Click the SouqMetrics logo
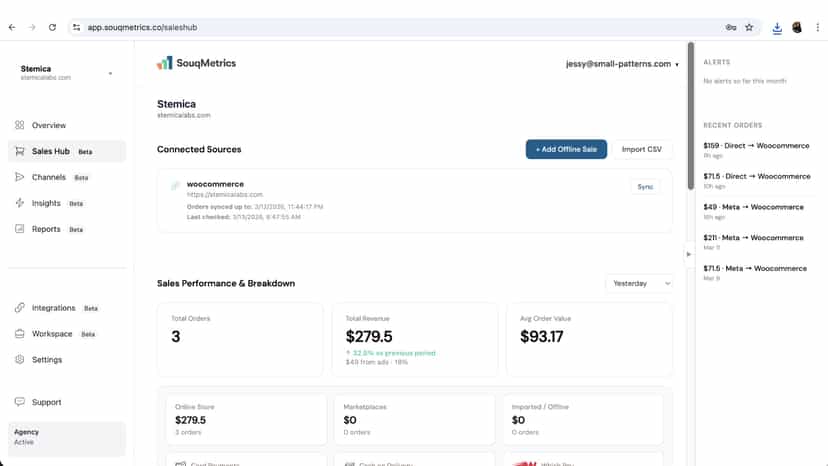Image resolution: width=828 pixels, height=466 pixels. pos(196,63)
